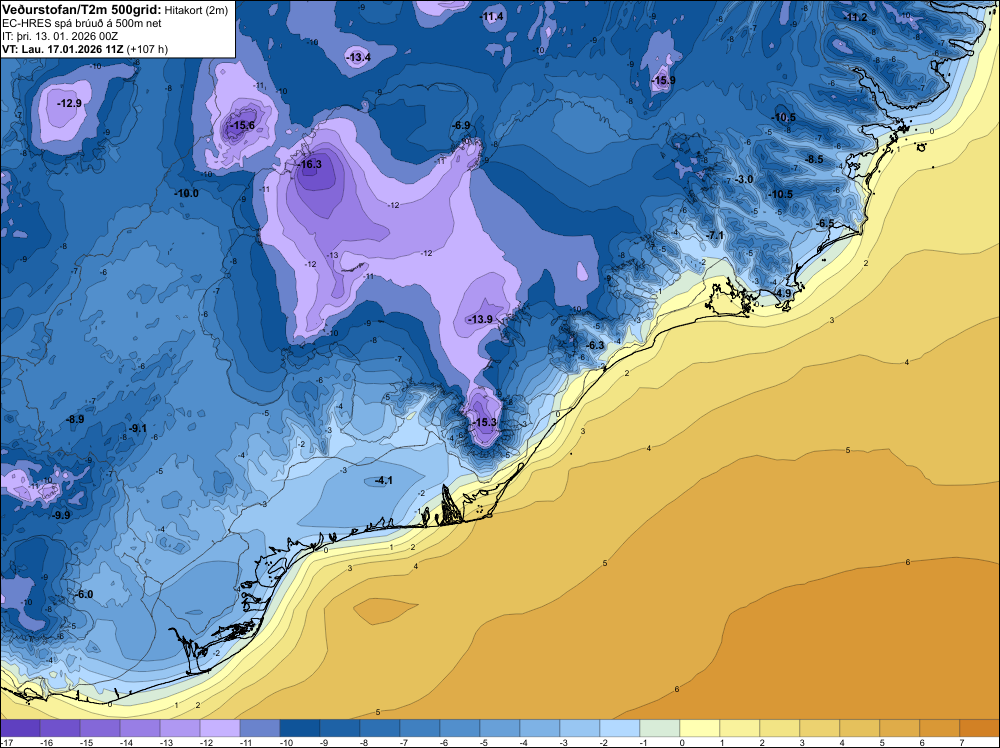Click the VT: Lau. 17.01.2026 11Z text
The width and height of the screenshot is (1000, 748).
pyautogui.click(x=63, y=49)
